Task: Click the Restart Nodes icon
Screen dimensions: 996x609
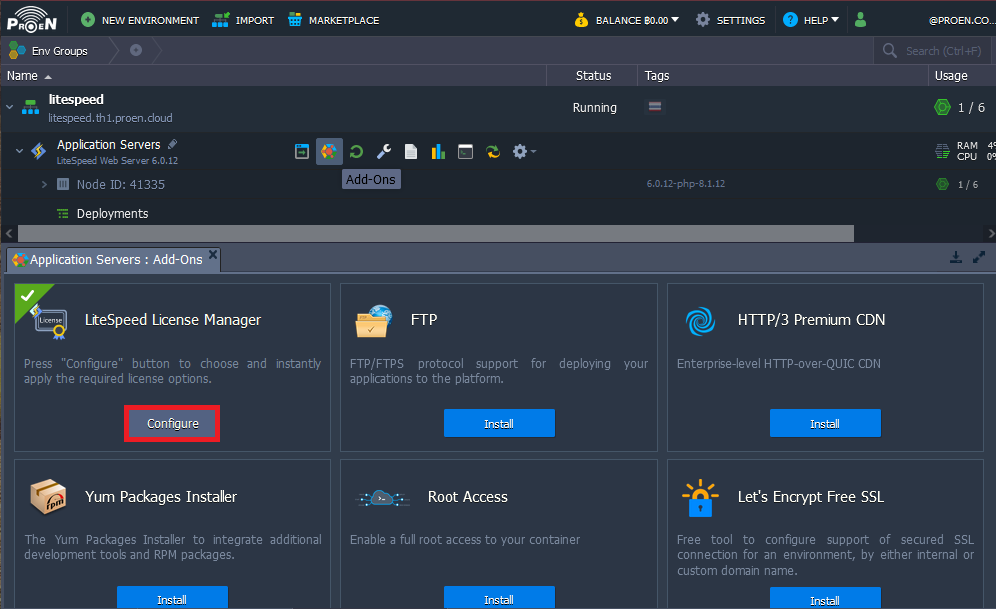Action: click(356, 151)
